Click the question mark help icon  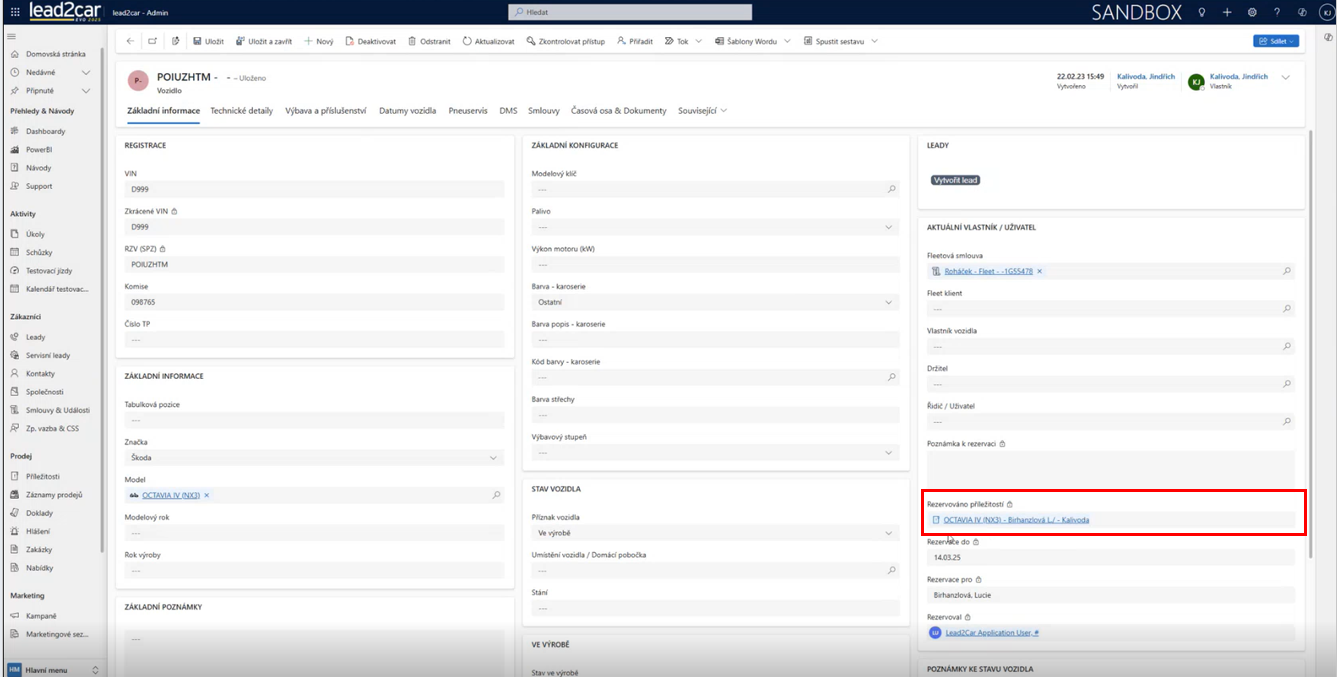click(1277, 12)
